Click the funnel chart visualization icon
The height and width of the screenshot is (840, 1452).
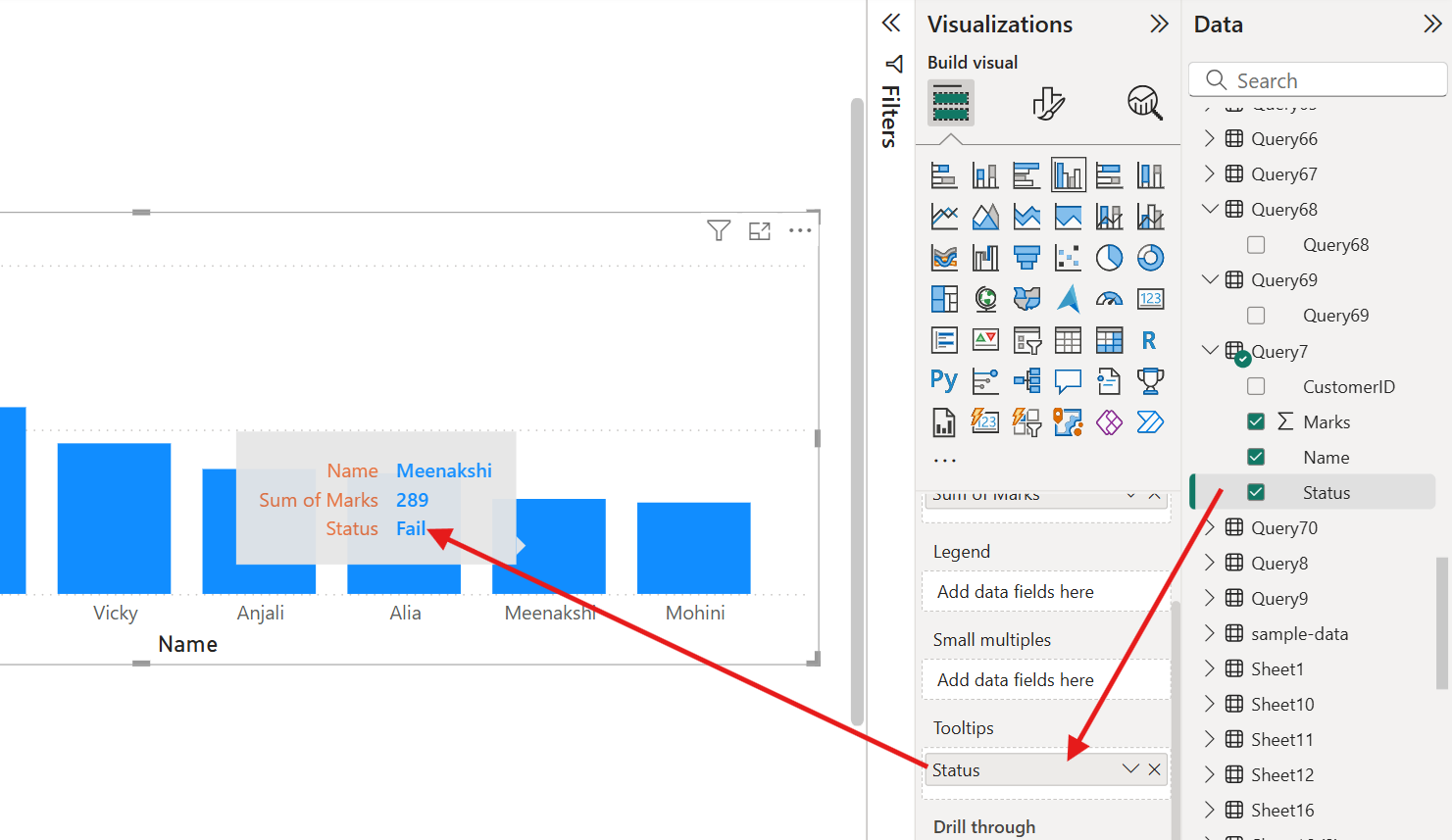1026,258
